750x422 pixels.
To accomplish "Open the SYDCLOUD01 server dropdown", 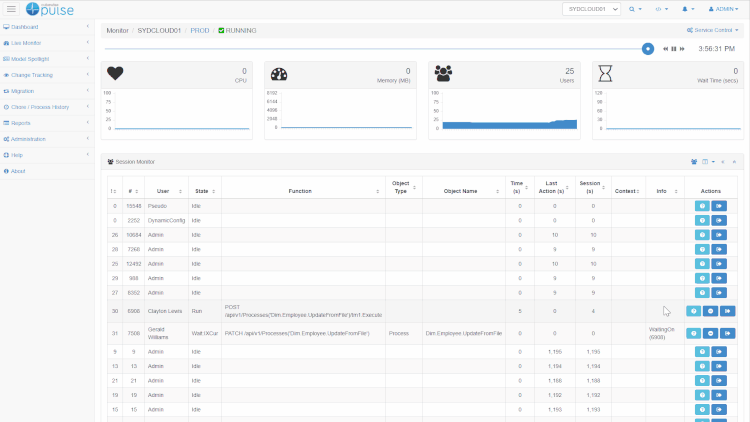I will tap(591, 9).
